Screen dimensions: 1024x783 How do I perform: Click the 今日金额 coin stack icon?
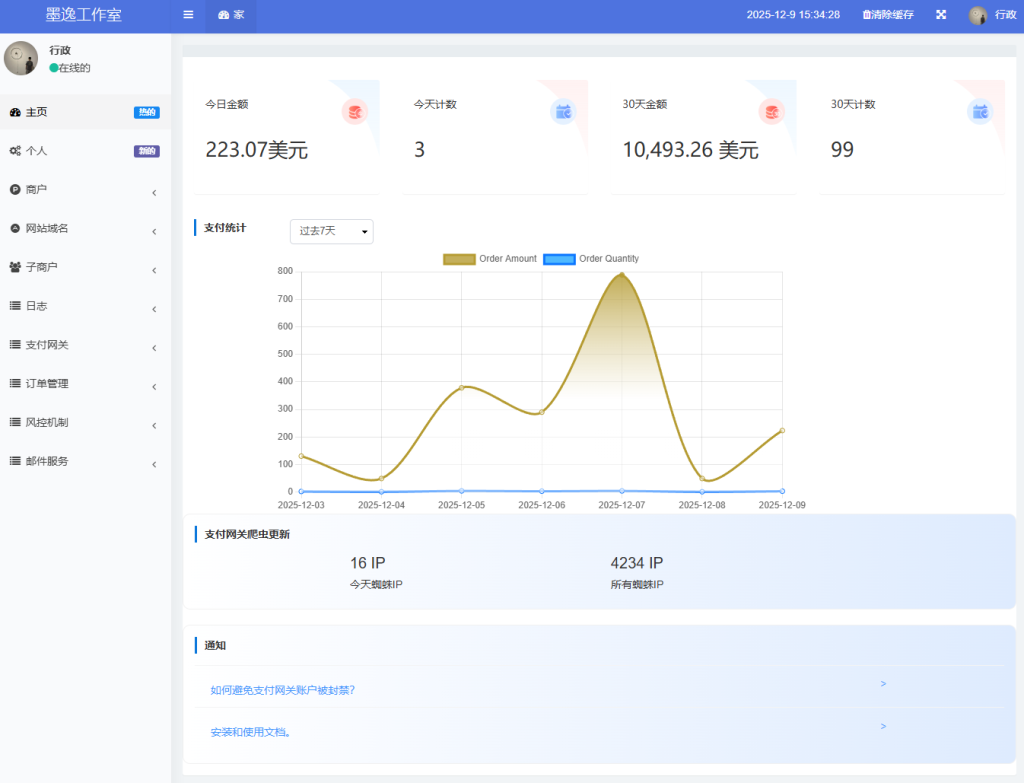click(x=354, y=112)
